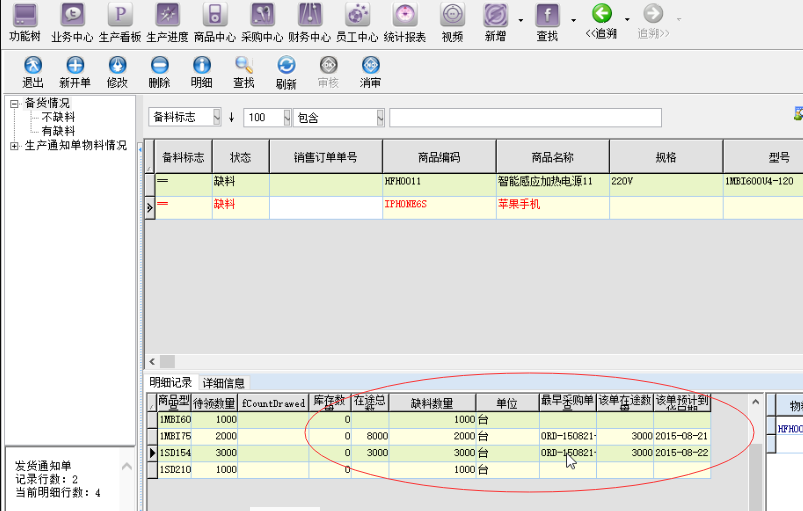Open 采购中心 purchasing center
This screenshot has width=803, height=511.
click(262, 22)
